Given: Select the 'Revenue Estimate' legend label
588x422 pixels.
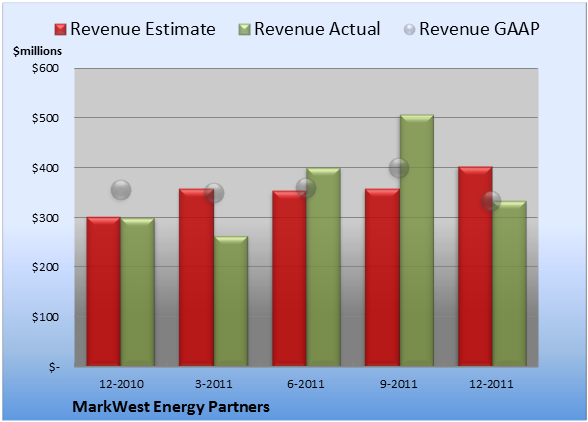Looking at the screenshot, I should [143, 29].
